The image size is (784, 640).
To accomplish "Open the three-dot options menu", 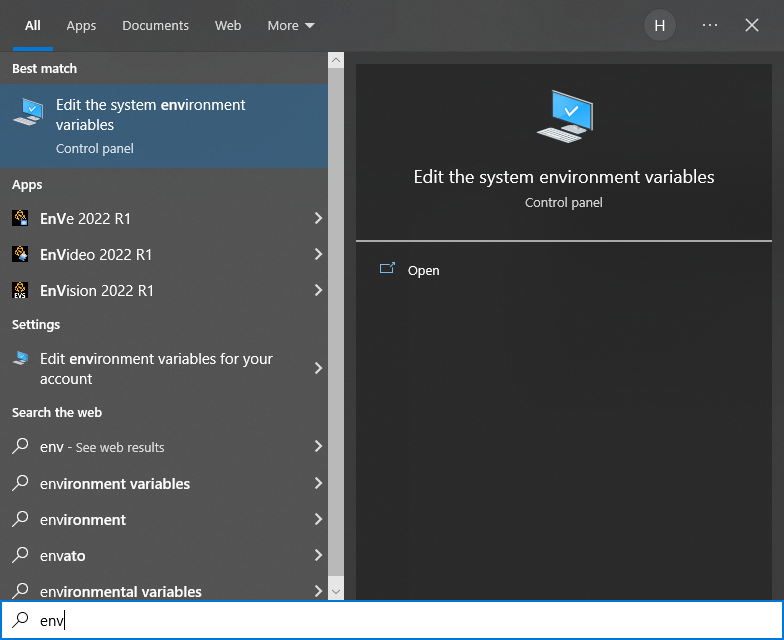I will pyautogui.click(x=710, y=25).
